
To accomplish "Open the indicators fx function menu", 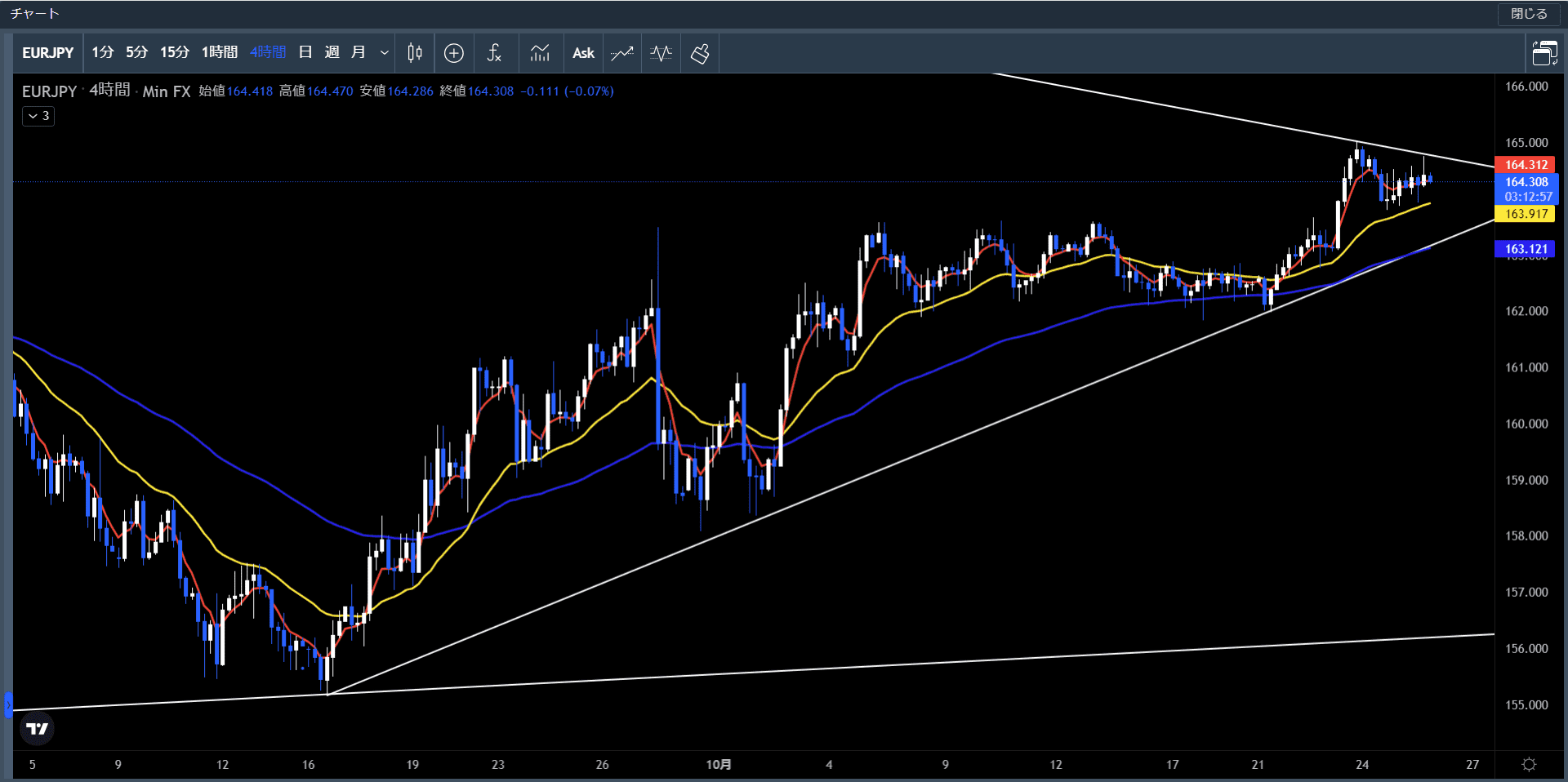I will coord(494,53).
